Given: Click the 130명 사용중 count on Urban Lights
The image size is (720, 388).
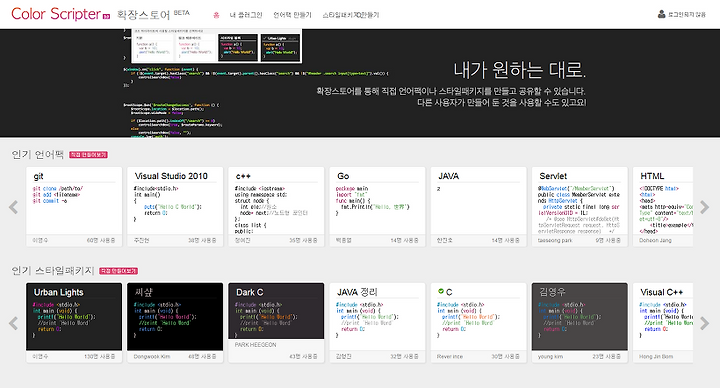Looking at the screenshot, I should click(100, 356).
